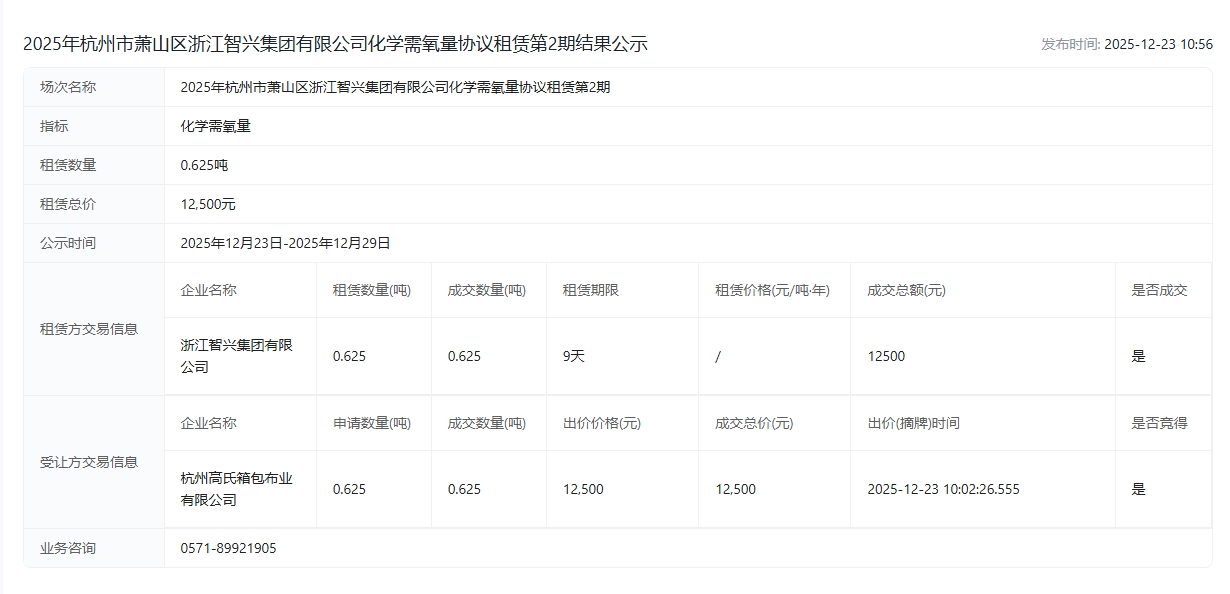This screenshot has height=594, width=1230.
Task: Select the 9天 lease term value
Action: (x=573, y=356)
